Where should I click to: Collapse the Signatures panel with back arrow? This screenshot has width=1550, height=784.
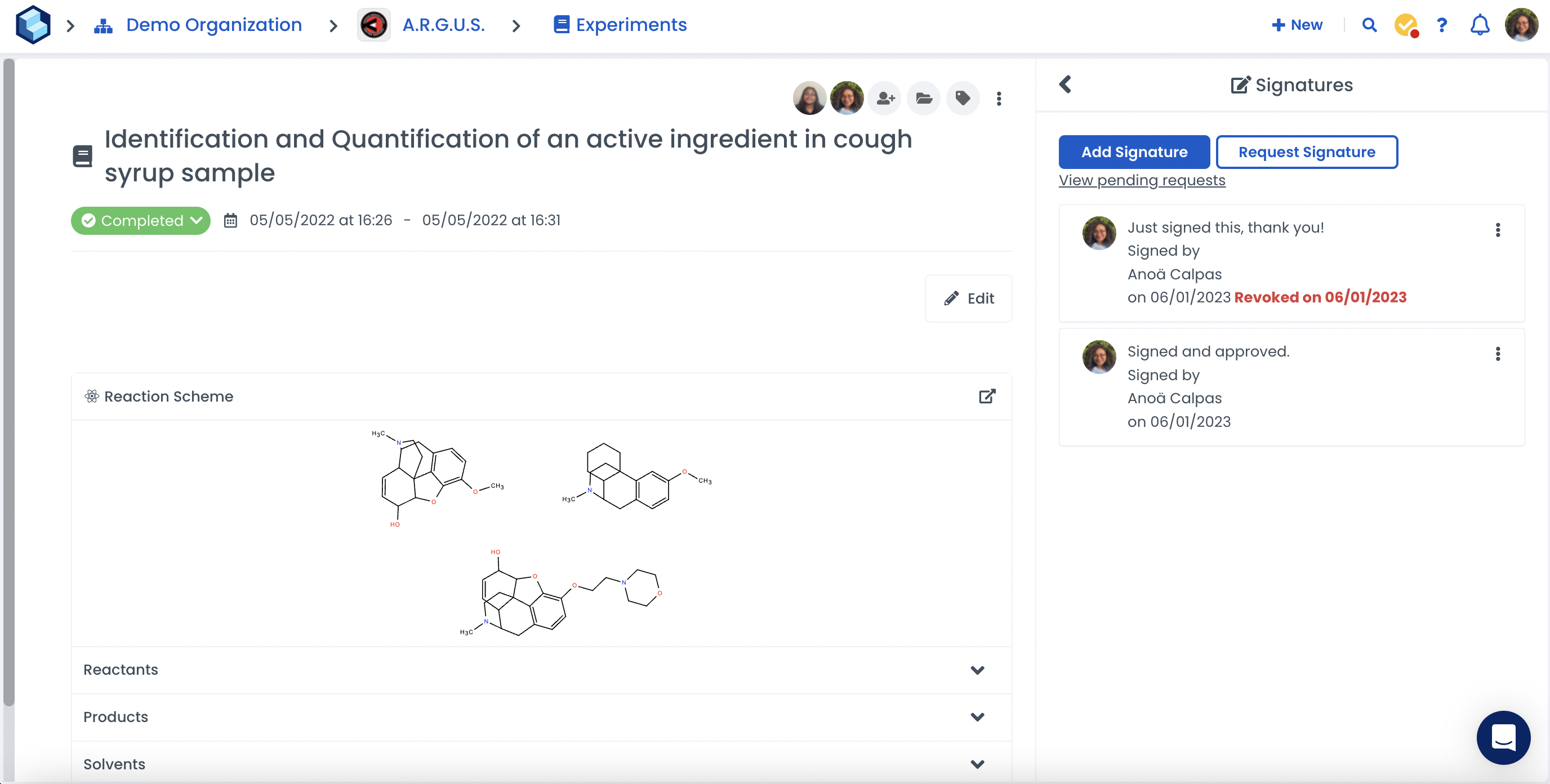point(1065,84)
